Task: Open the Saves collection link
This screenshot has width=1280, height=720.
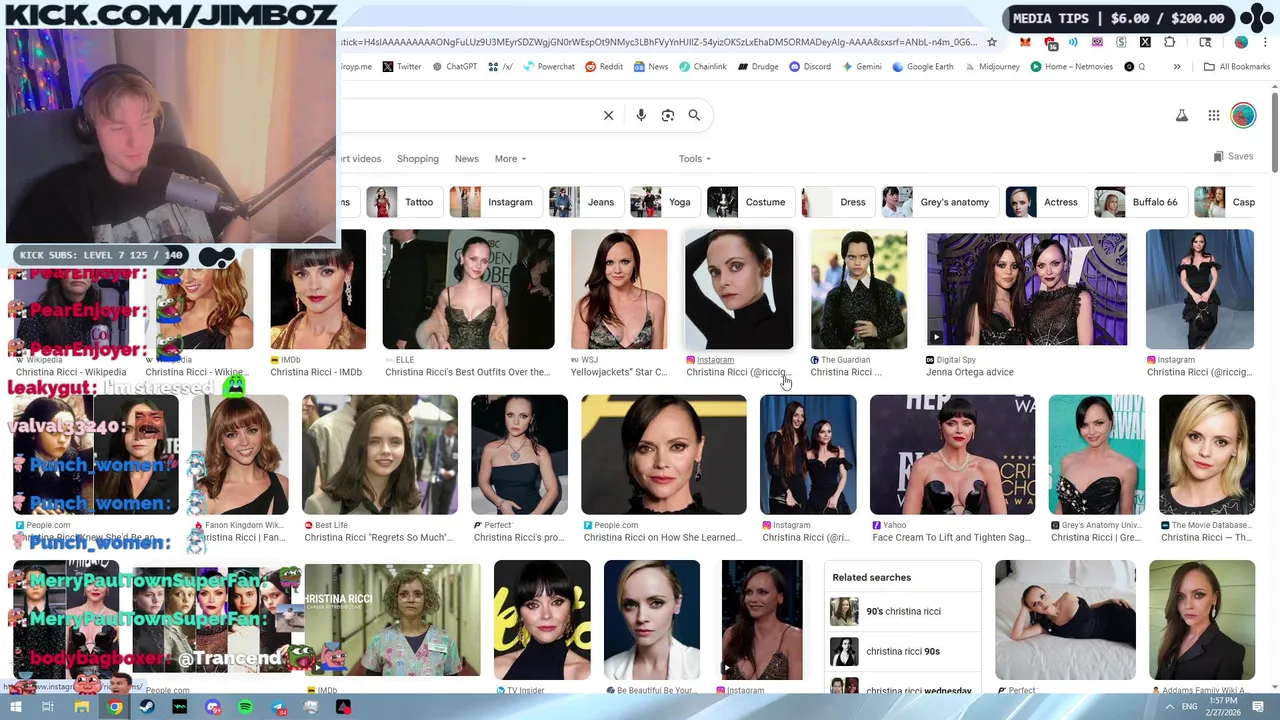Action: click(x=1233, y=157)
